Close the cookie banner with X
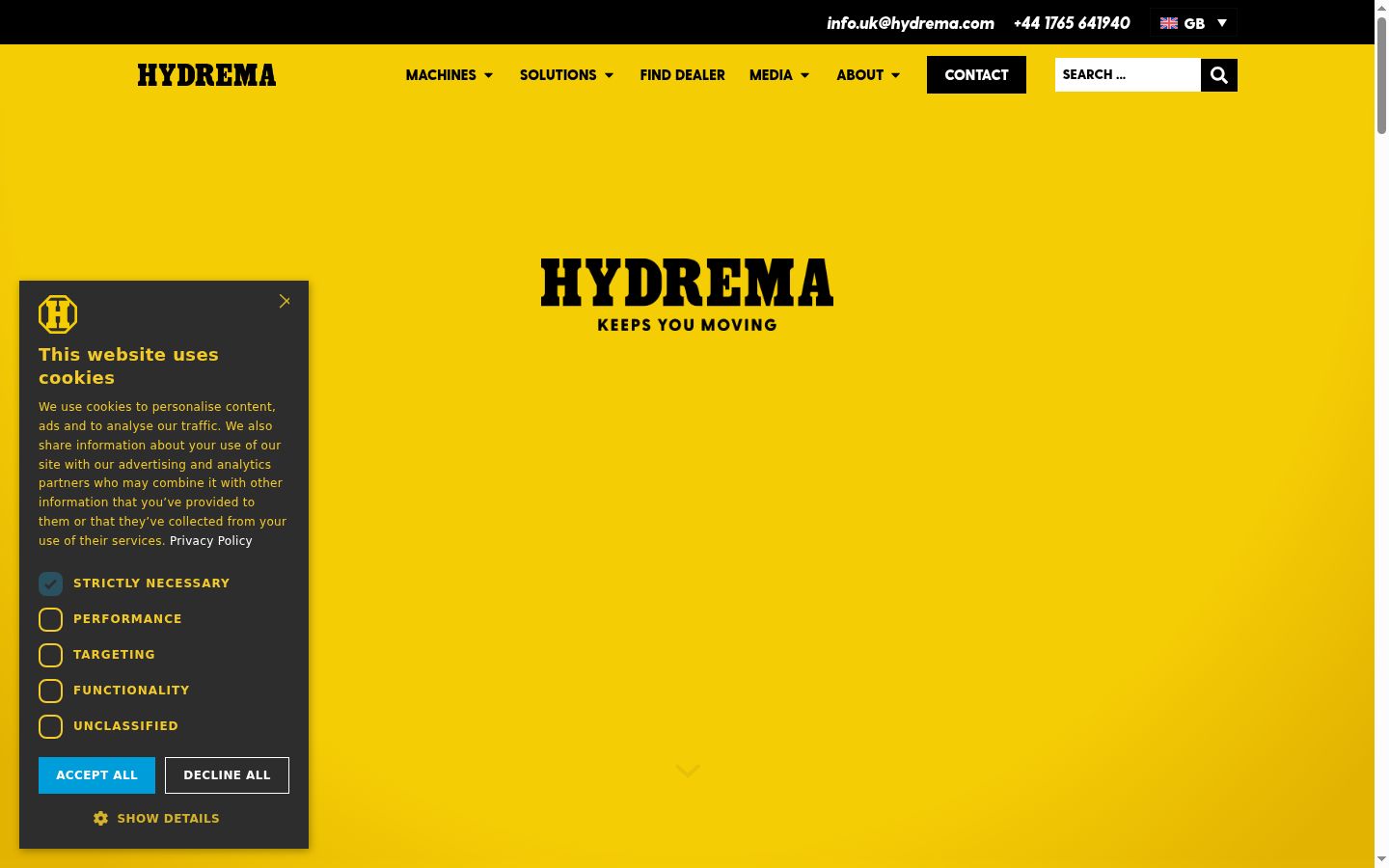Viewport: 1389px width, 868px height. (285, 302)
